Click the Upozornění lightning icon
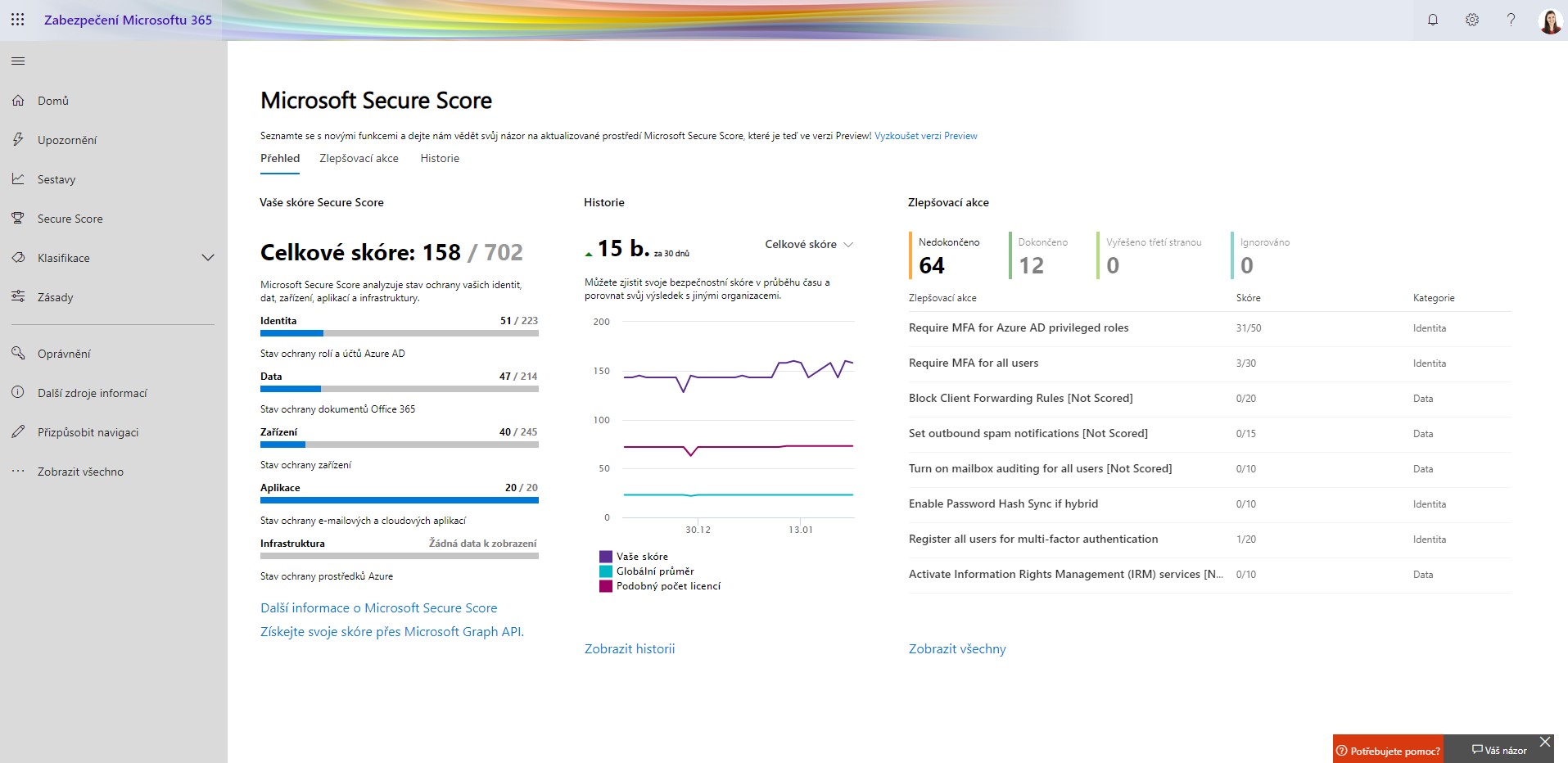 point(18,140)
